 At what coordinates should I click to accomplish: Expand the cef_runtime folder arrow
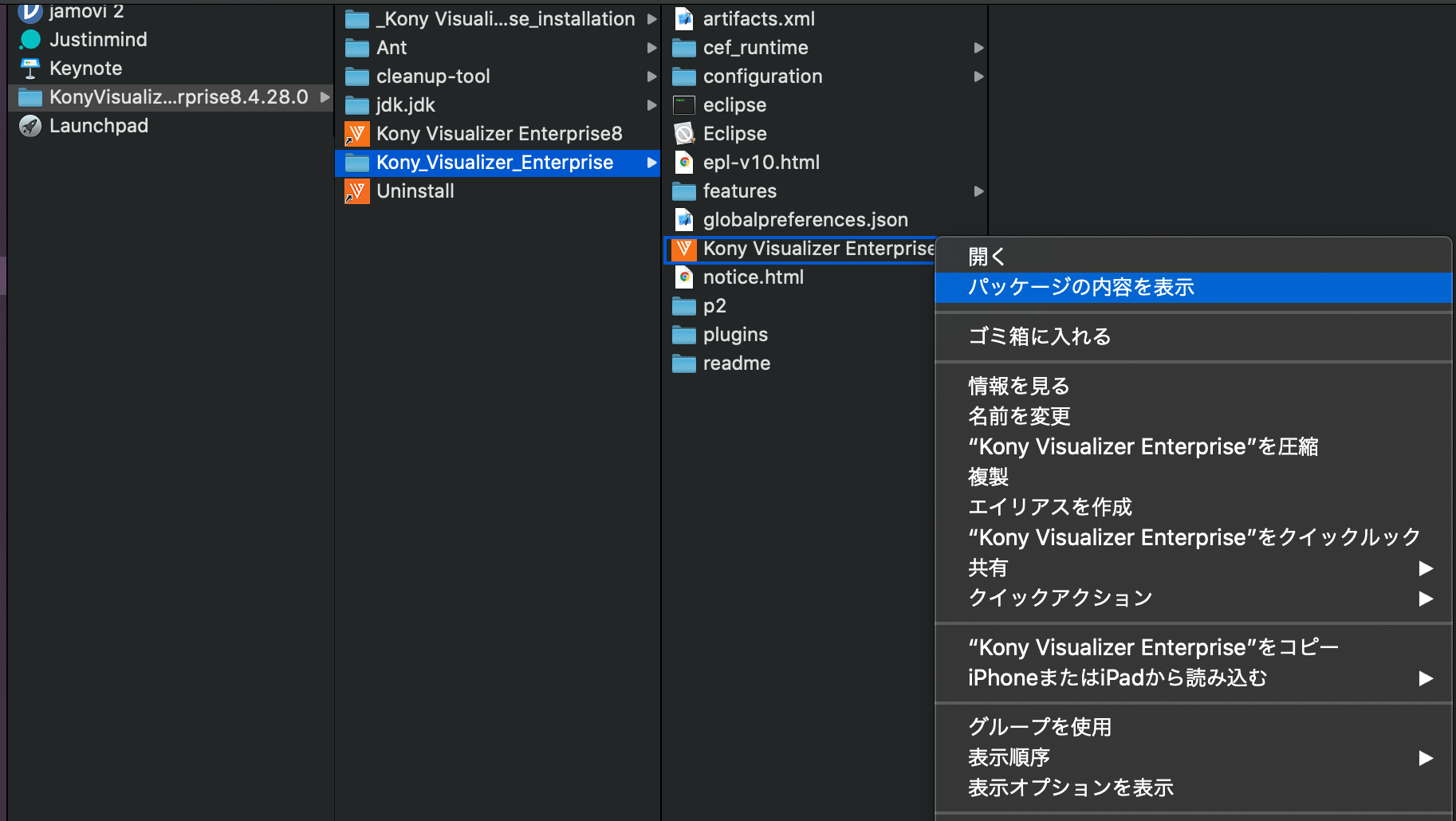(978, 48)
